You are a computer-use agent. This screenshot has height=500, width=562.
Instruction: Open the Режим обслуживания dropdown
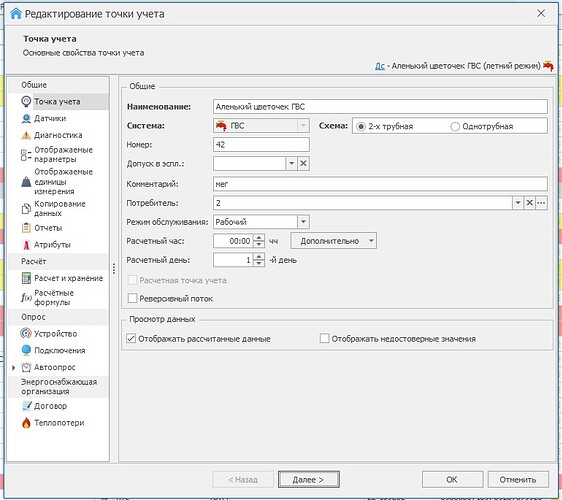[303, 222]
